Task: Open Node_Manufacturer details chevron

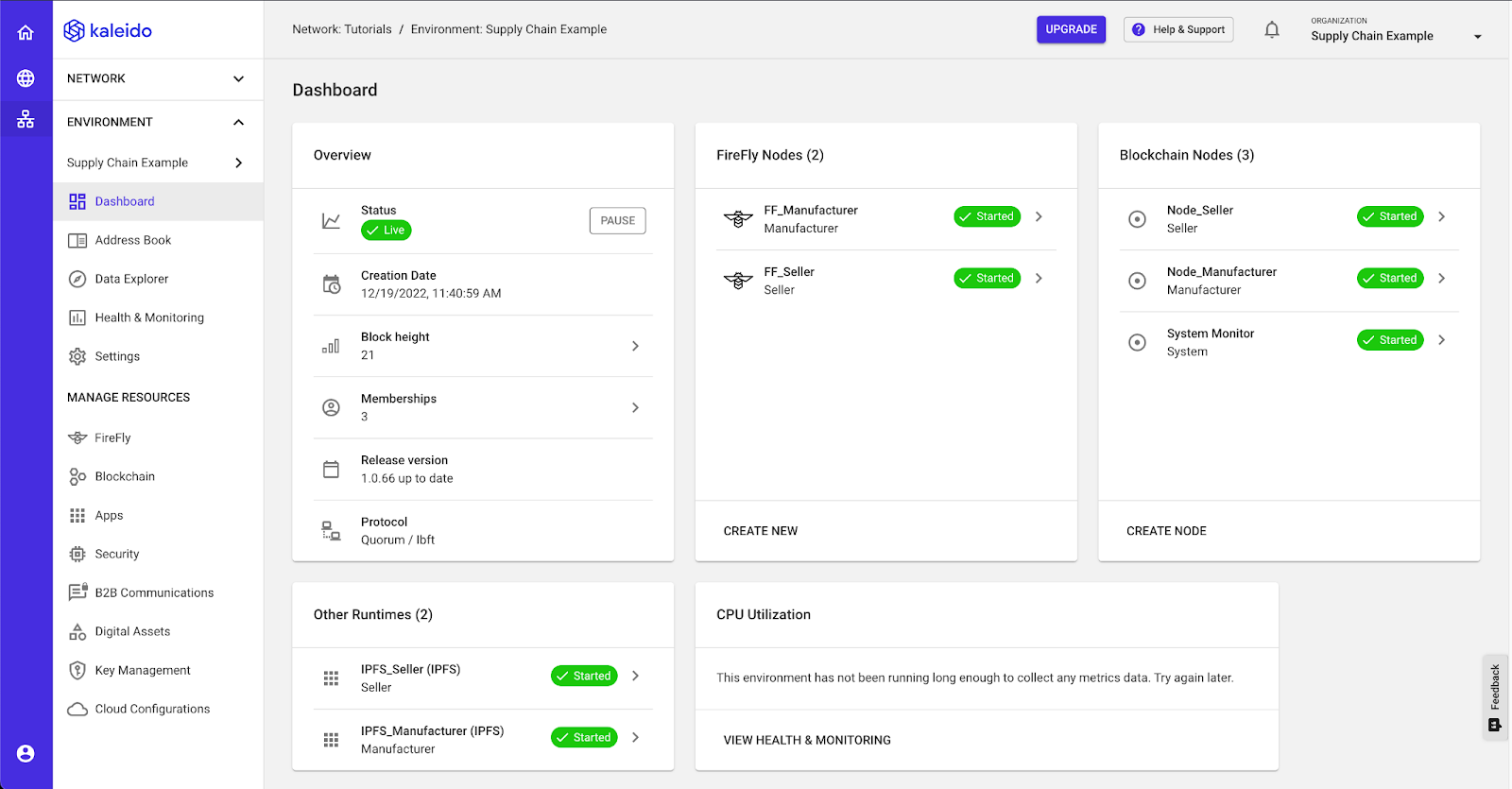Action: tap(1441, 278)
